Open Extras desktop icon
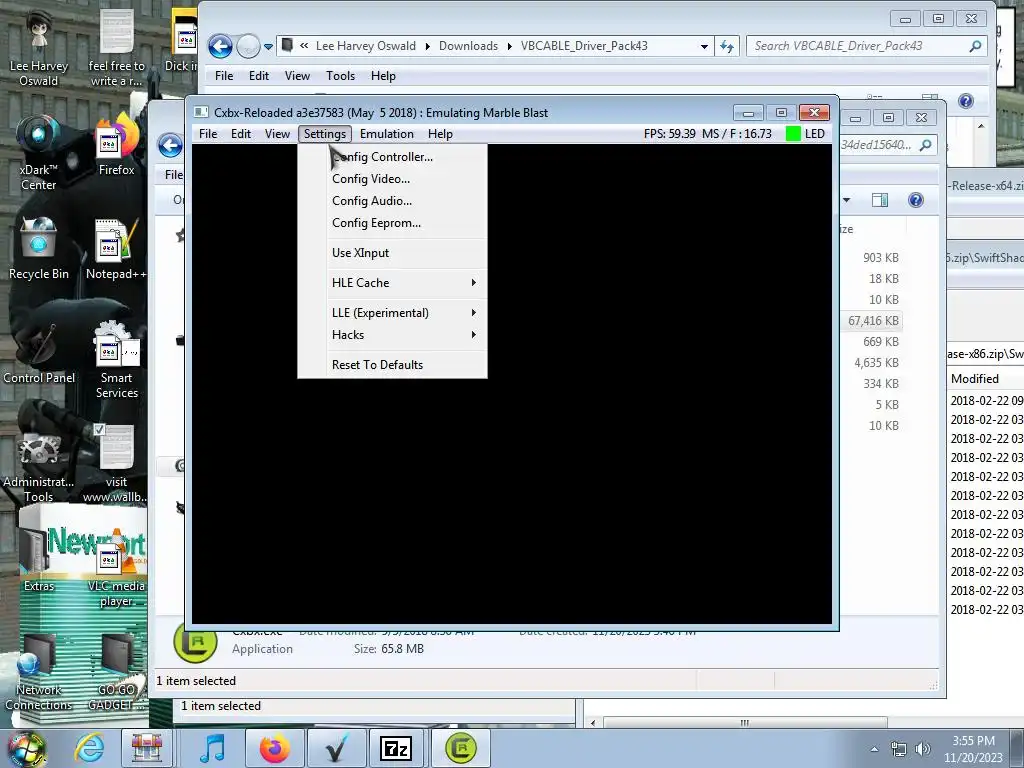The image size is (1024, 768). (39, 560)
